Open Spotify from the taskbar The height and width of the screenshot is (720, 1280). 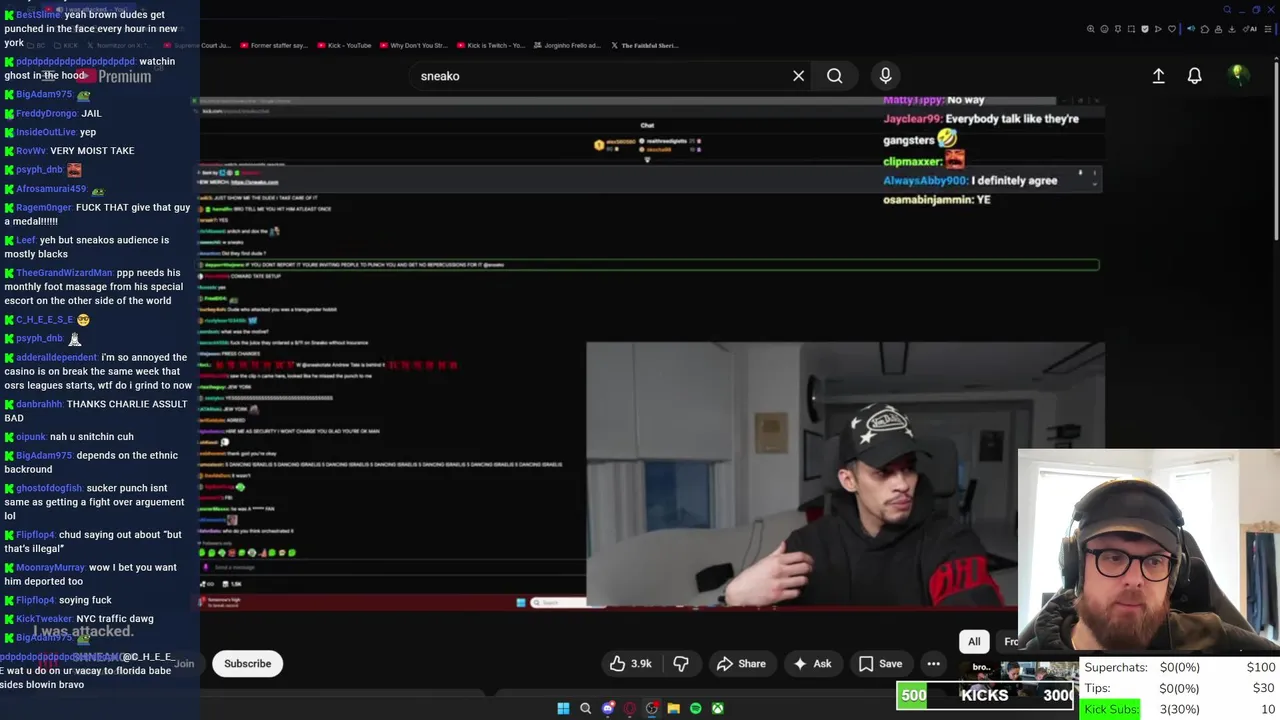pos(696,708)
